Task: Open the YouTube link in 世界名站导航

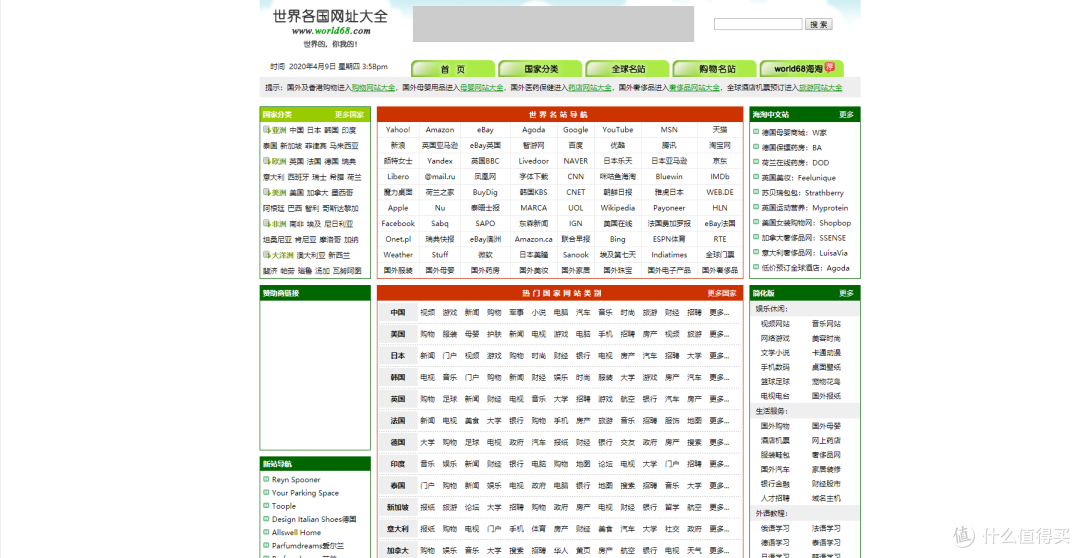Action: 618,130
